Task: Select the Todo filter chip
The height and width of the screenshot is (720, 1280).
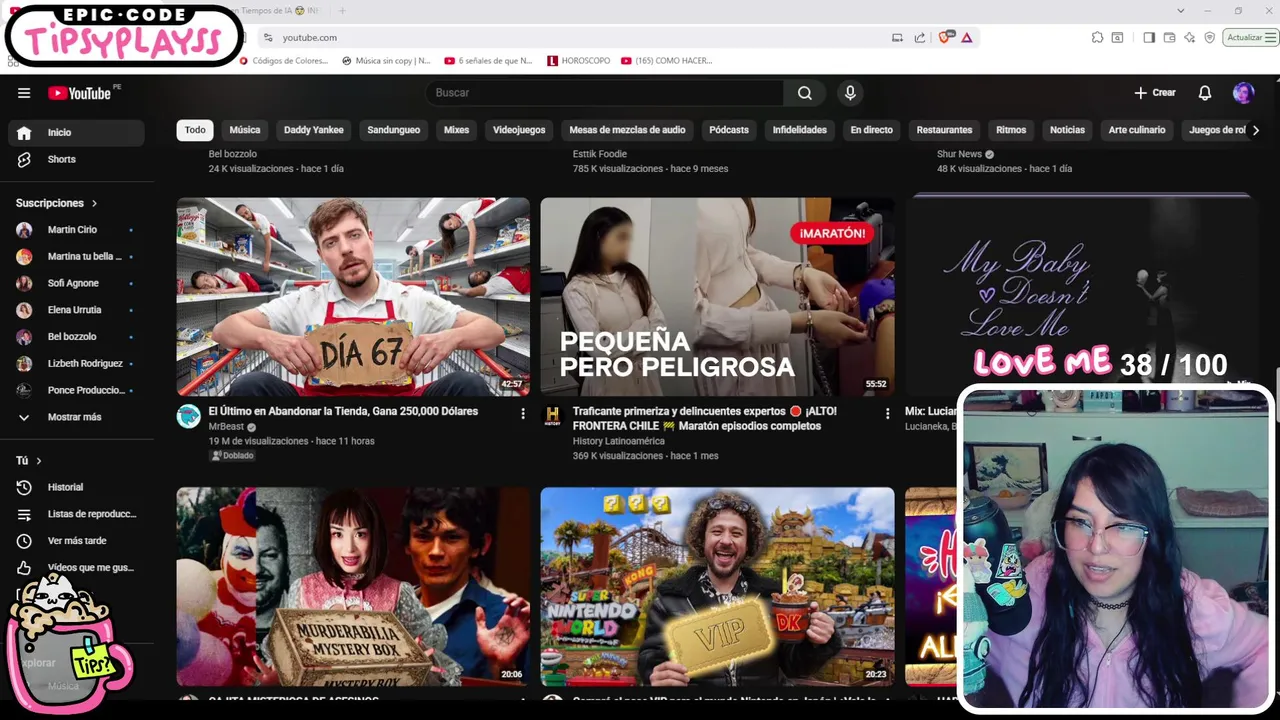Action: [x=195, y=130]
